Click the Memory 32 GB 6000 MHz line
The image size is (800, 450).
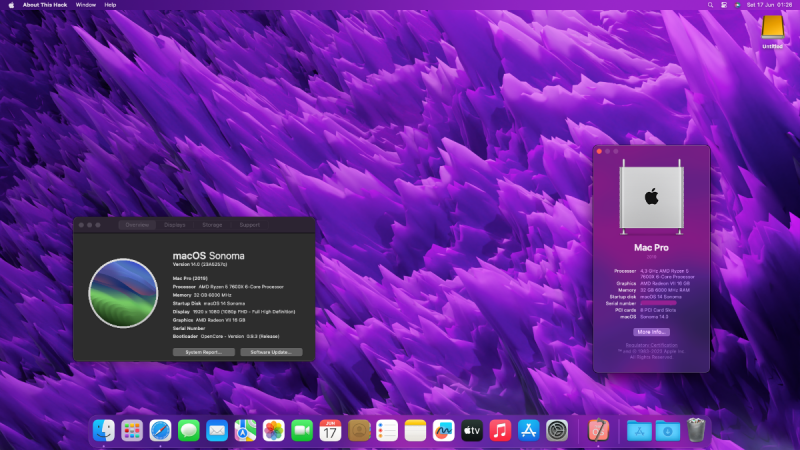(202, 295)
